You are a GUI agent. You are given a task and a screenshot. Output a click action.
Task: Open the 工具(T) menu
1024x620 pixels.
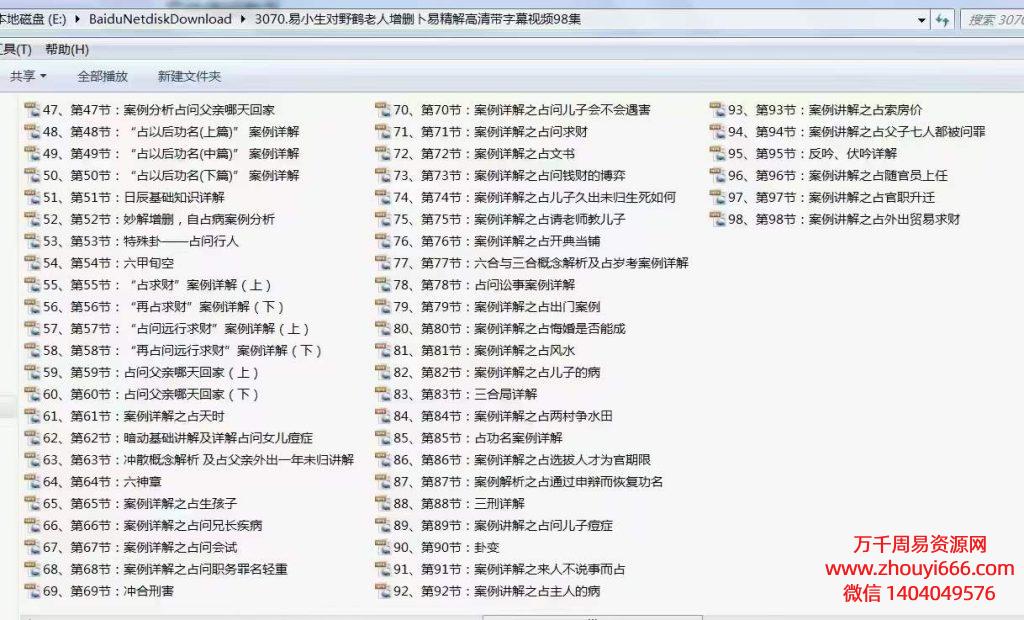coord(15,49)
